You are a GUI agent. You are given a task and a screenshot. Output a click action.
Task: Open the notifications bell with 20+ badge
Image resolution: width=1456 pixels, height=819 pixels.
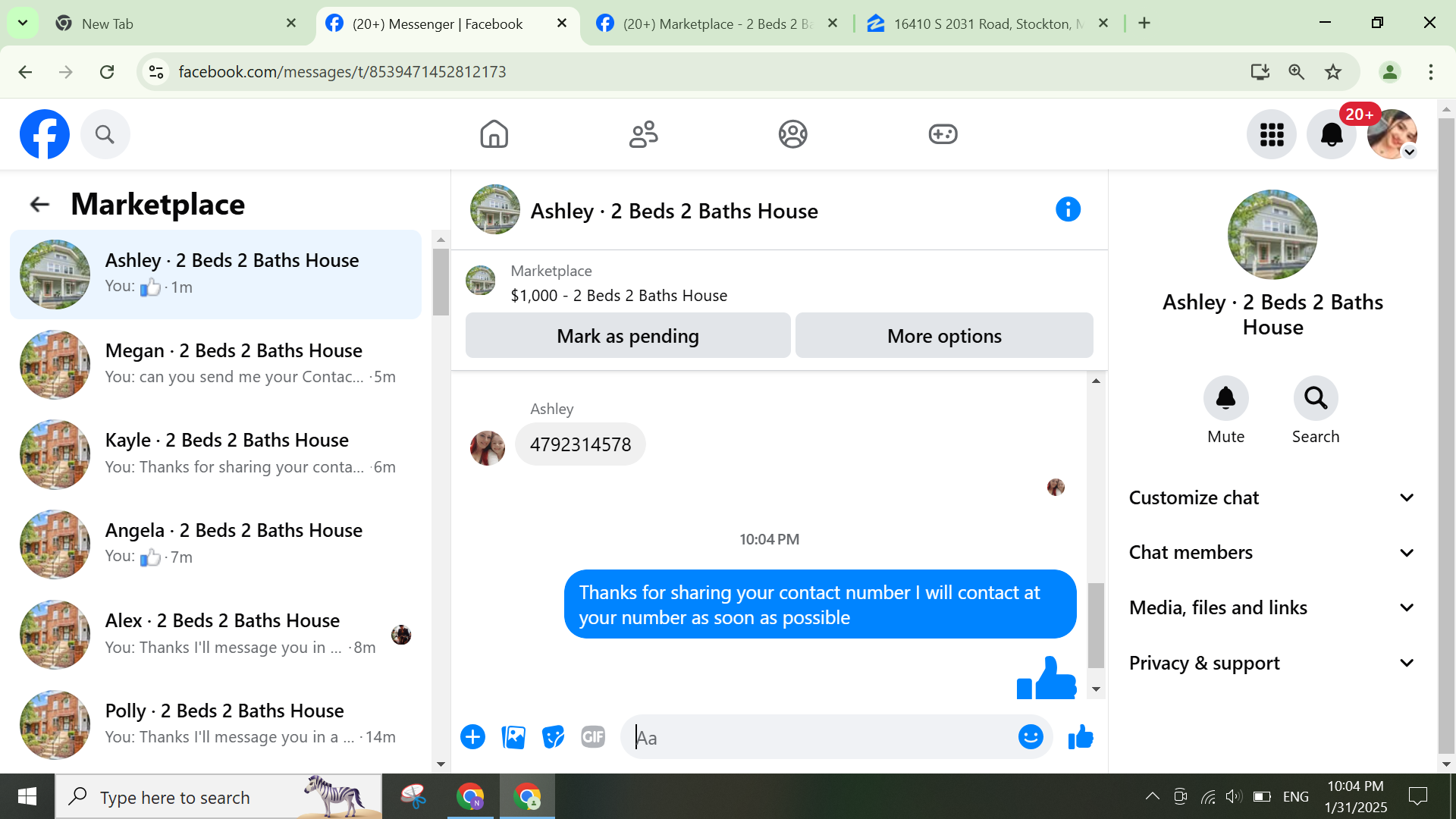point(1332,134)
